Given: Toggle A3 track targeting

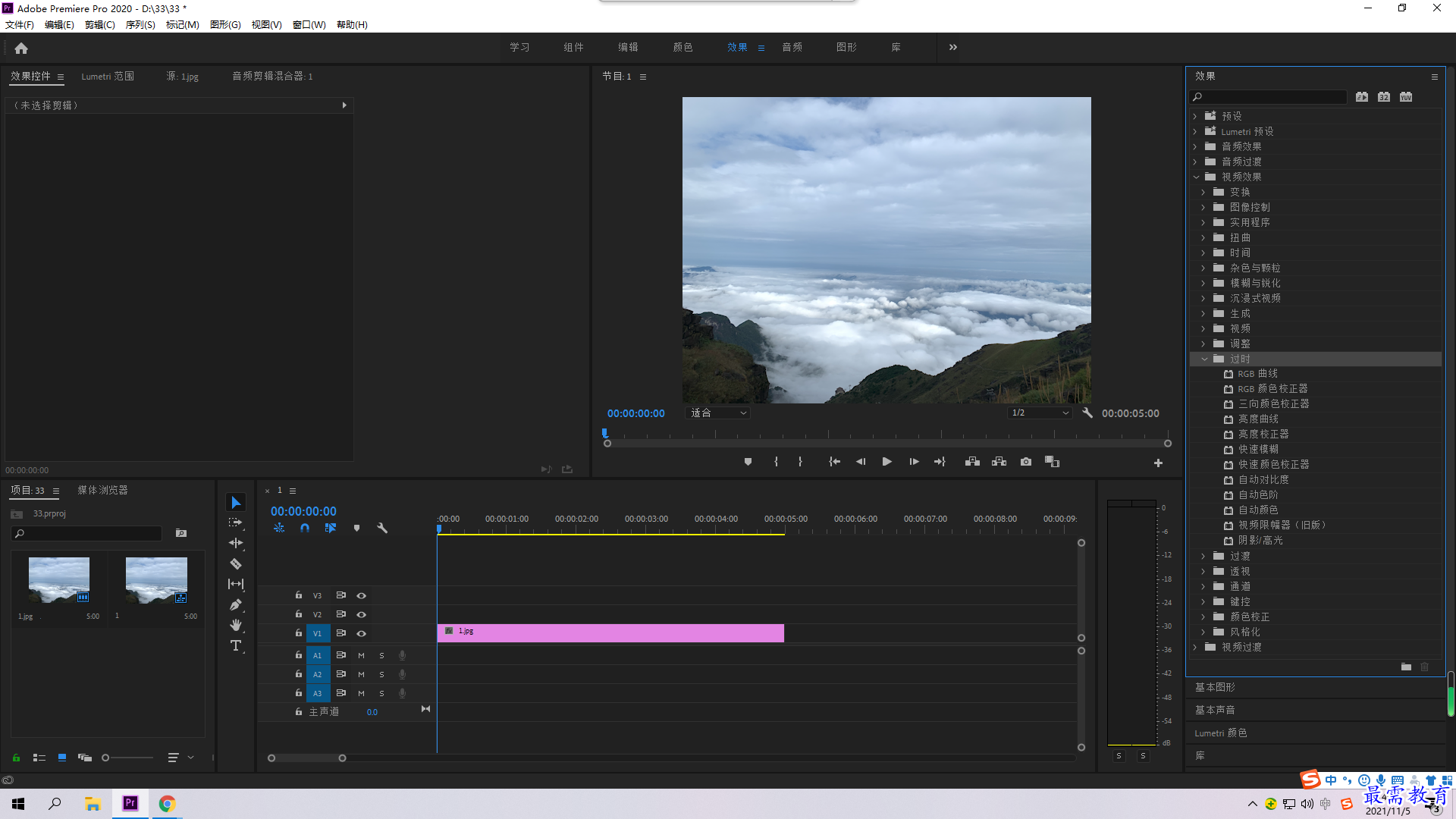Looking at the screenshot, I should click(x=318, y=693).
